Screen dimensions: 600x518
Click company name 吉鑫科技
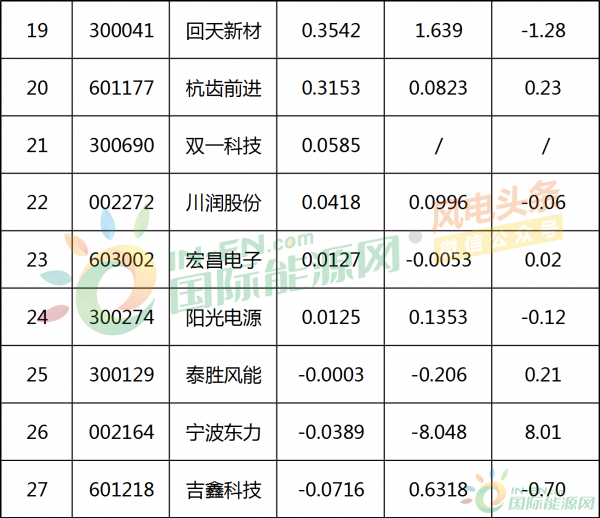click(x=223, y=490)
